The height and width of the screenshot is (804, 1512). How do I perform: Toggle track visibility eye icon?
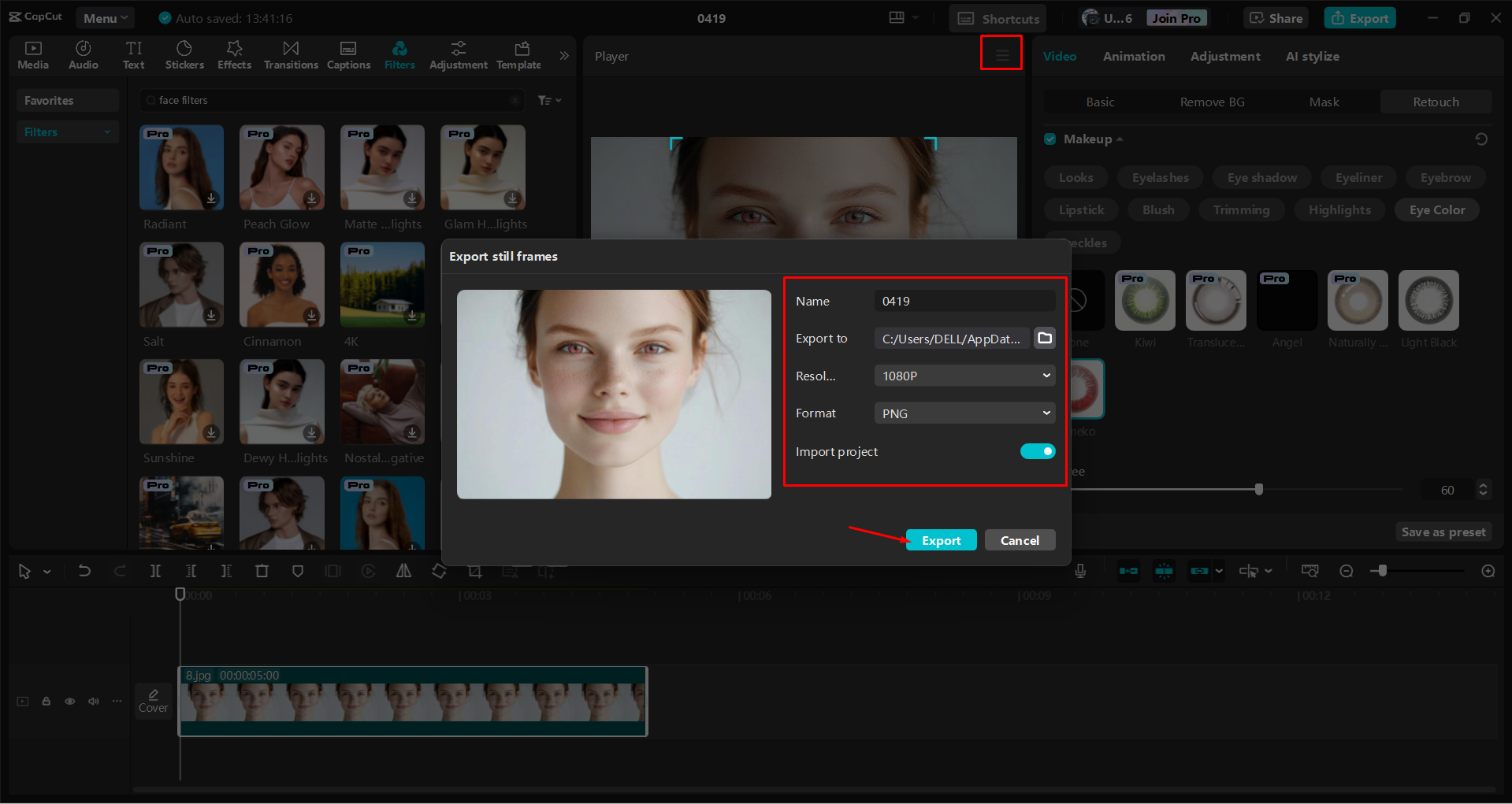pos(70,701)
